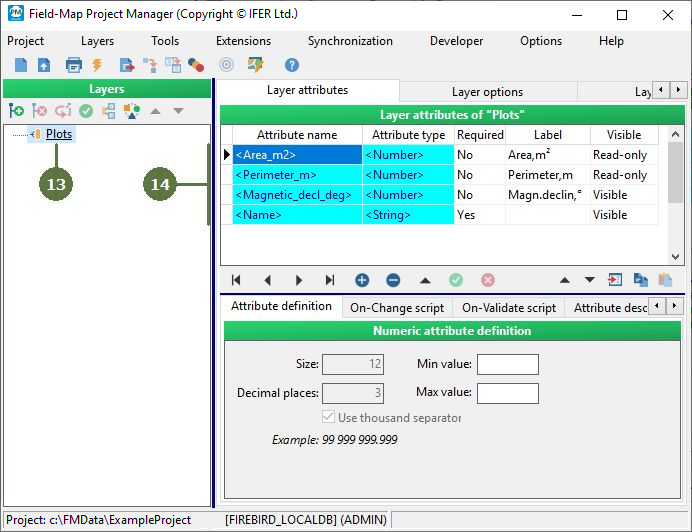Viewport: 692px width, 532px height.
Task: Jump to first attribute record
Action: (236, 281)
